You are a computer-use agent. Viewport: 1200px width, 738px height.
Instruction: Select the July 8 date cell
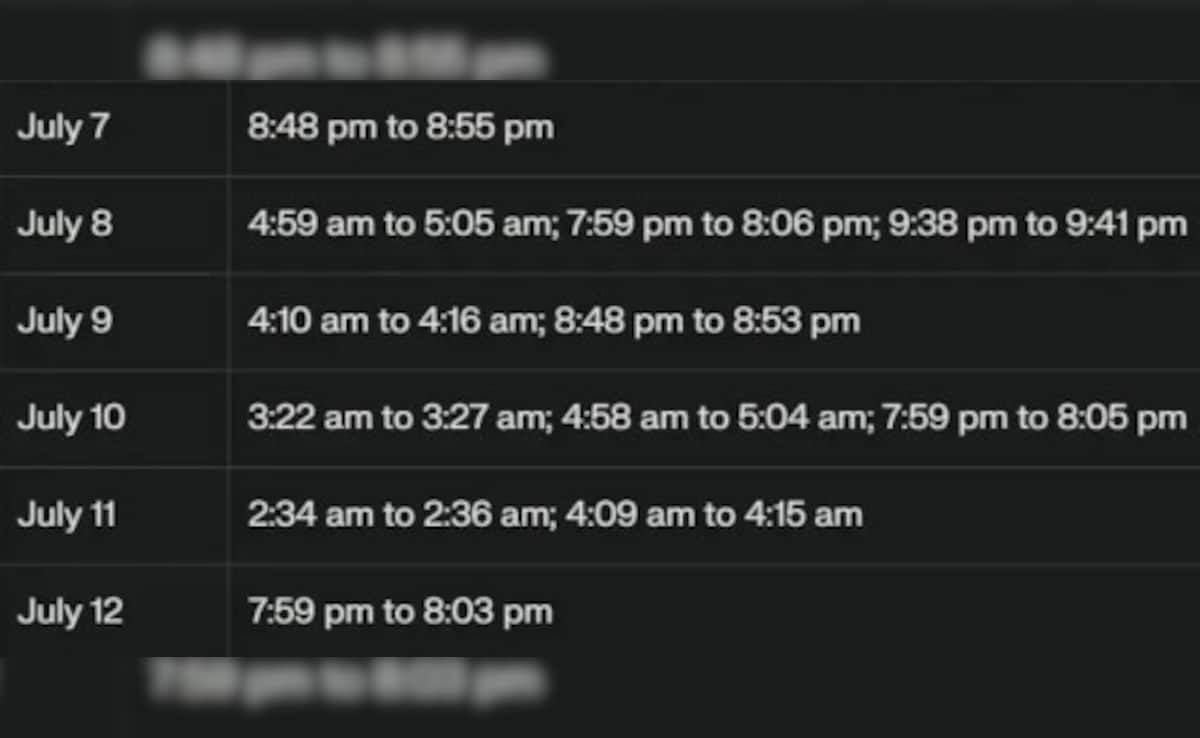pyautogui.click(x=65, y=224)
